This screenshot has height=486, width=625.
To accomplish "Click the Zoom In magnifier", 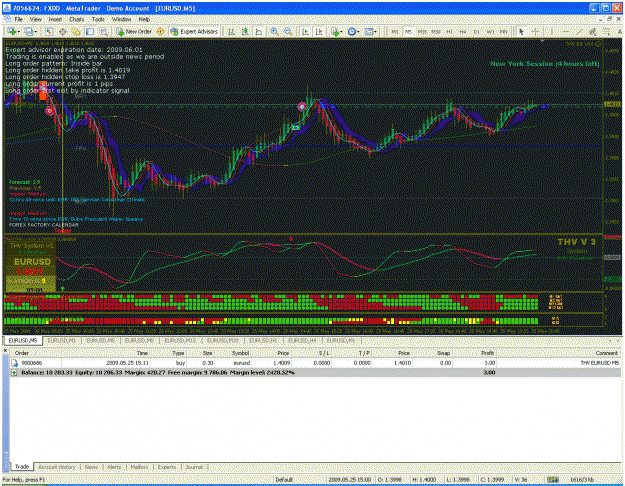I will (x=274, y=31).
